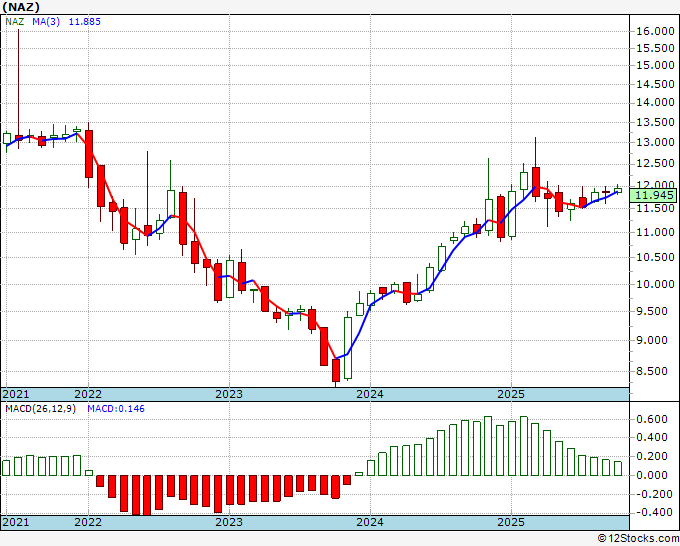Click the 14.000 price axis label
Image resolution: width=680 pixels, height=546 pixels.
(655, 102)
